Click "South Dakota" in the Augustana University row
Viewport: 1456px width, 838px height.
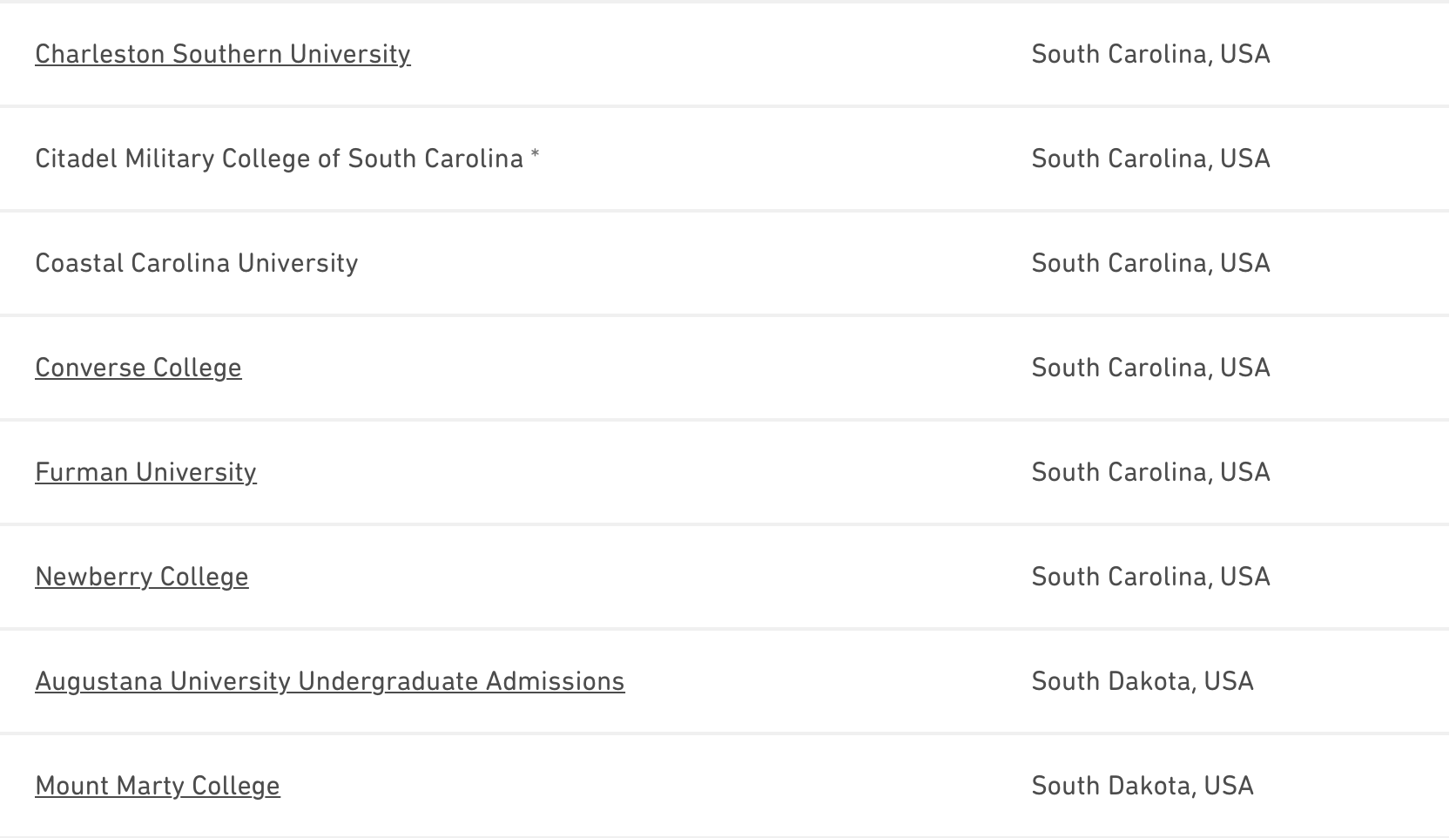(x=1111, y=681)
